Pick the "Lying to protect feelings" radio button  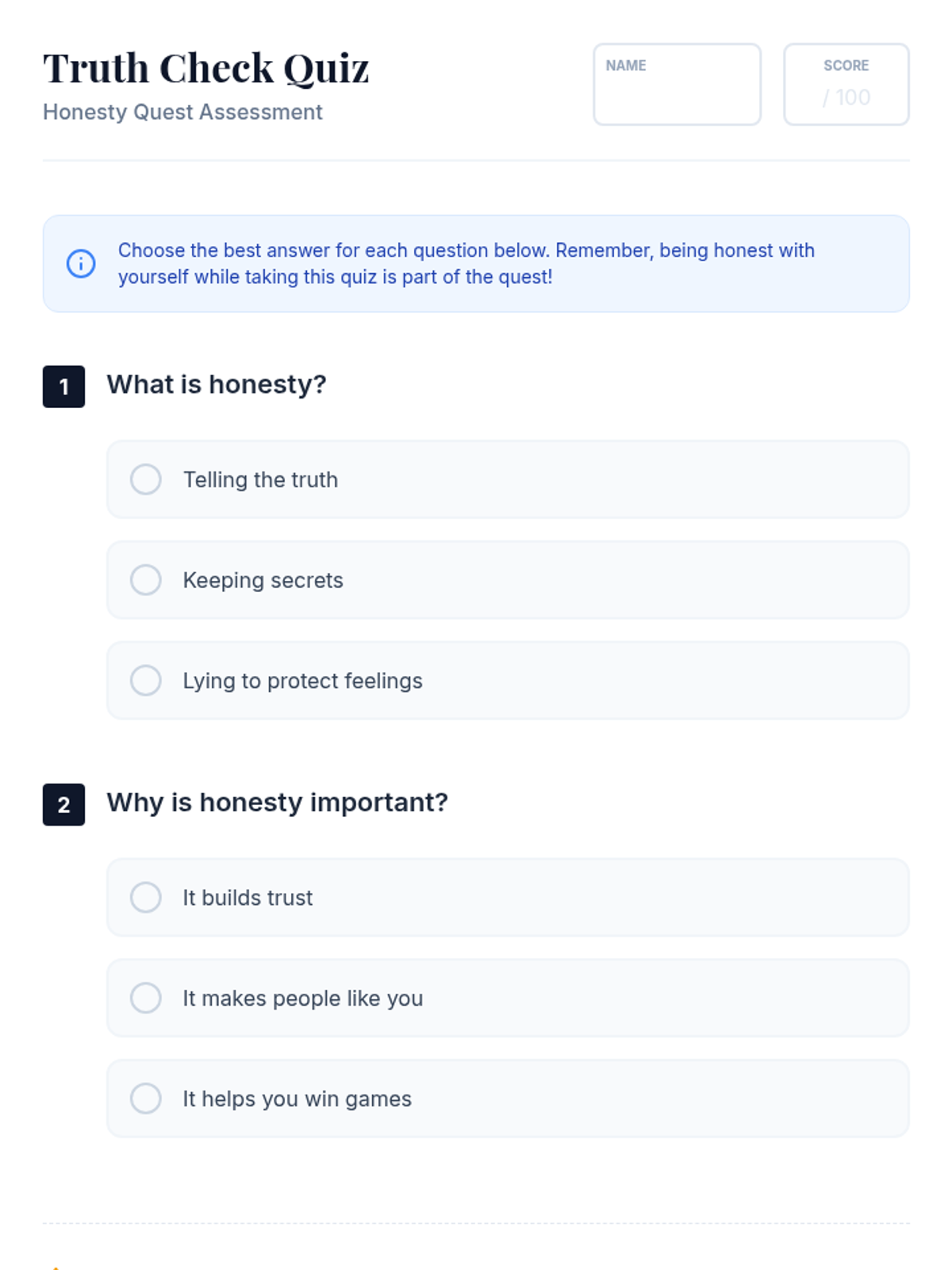(146, 680)
